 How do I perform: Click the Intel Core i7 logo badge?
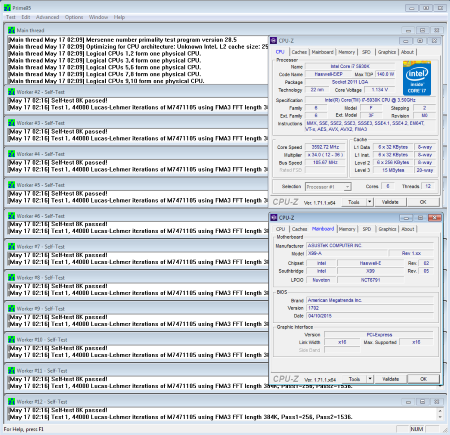point(417,78)
